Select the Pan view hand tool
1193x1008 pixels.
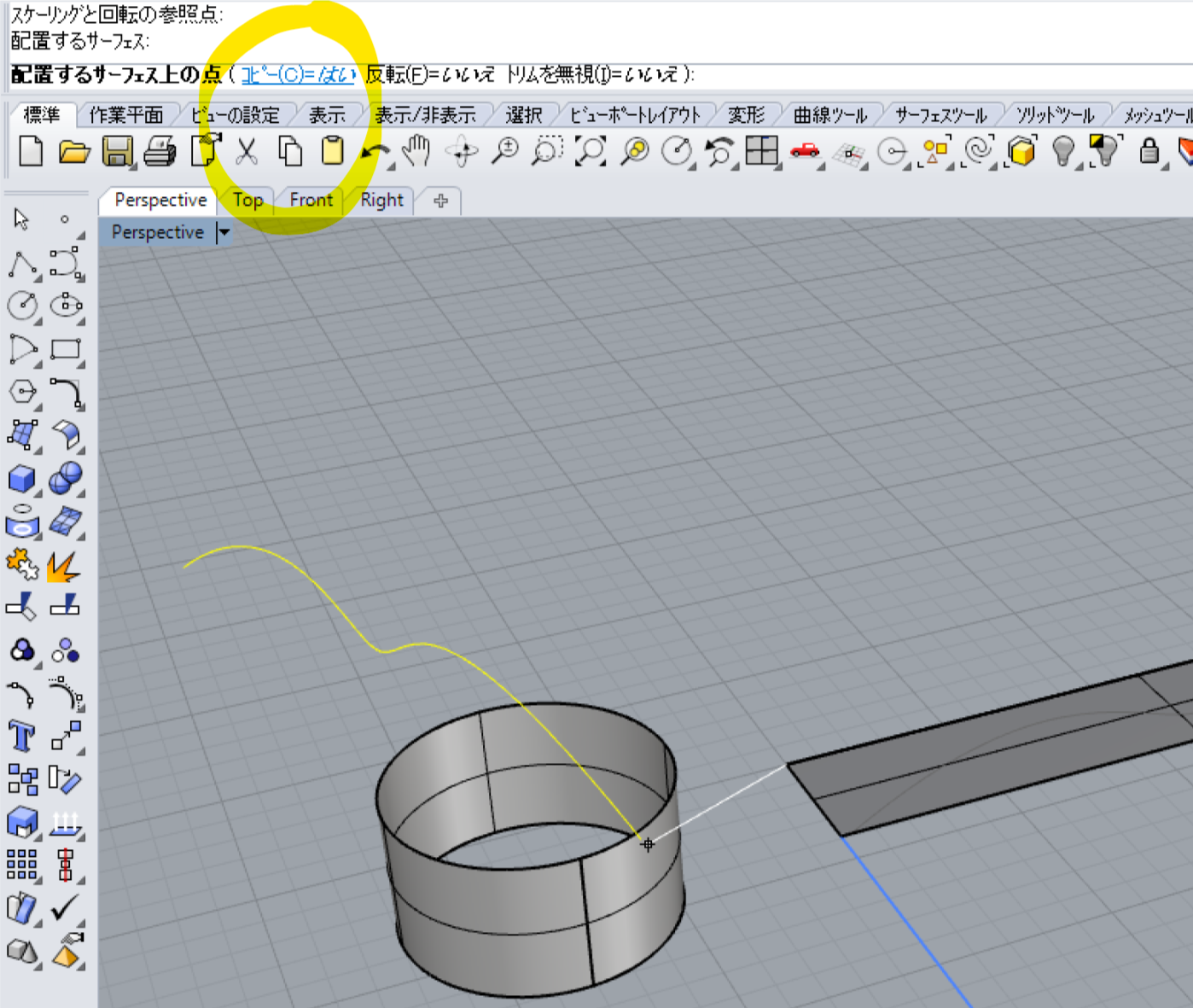click(x=417, y=151)
